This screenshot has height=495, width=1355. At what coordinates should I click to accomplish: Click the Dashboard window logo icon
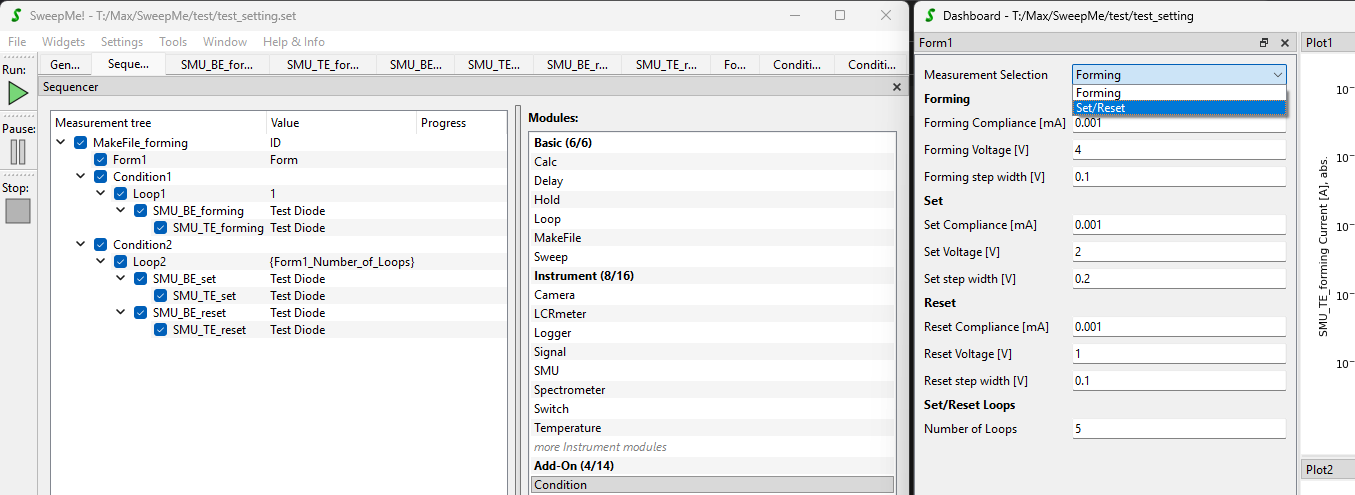(x=931, y=16)
